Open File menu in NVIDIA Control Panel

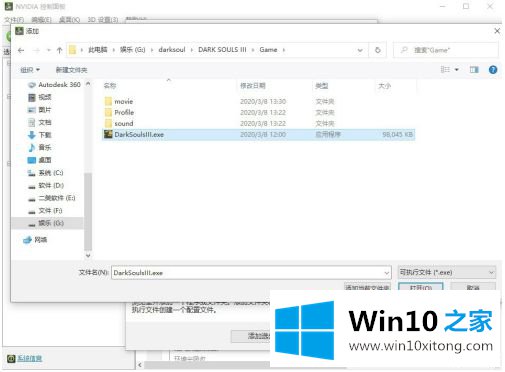point(14,20)
